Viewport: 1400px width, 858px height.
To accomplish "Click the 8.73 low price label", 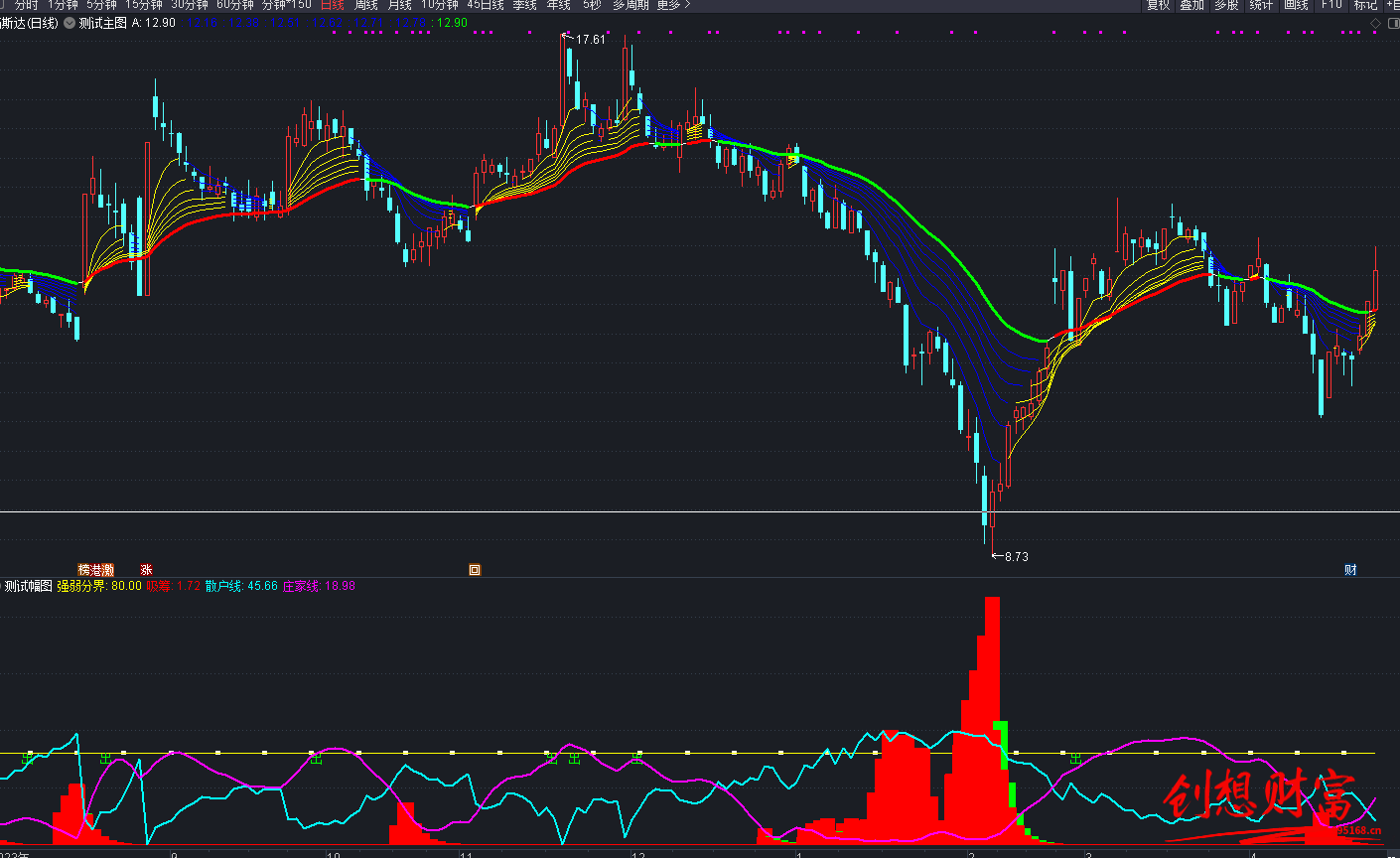I will point(1016,557).
